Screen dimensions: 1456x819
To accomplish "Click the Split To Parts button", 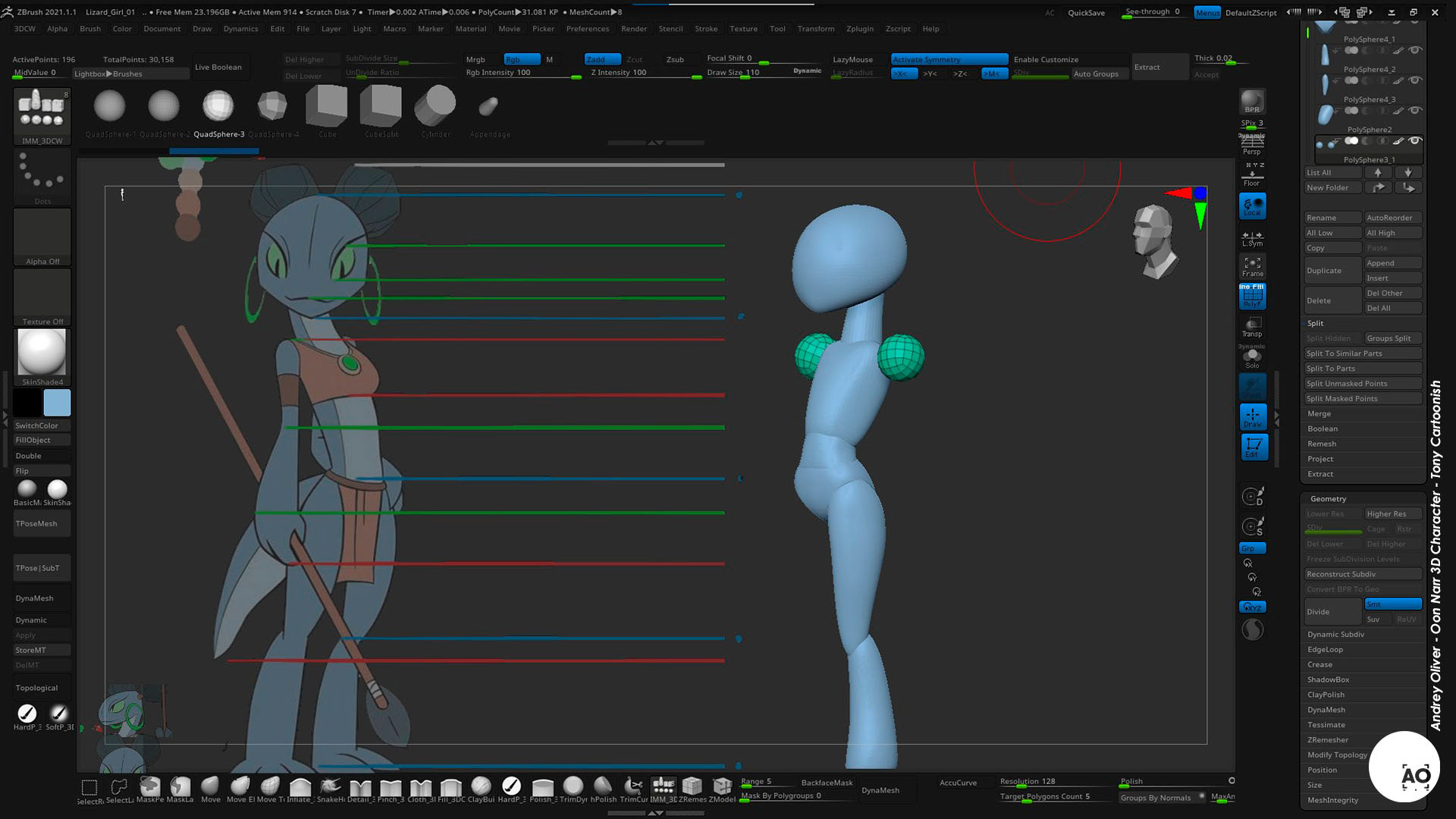I will pyautogui.click(x=1363, y=369).
